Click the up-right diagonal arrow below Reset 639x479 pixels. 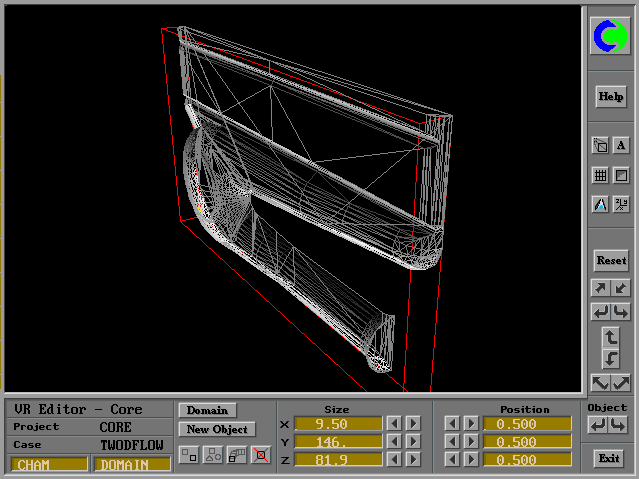tap(600, 288)
